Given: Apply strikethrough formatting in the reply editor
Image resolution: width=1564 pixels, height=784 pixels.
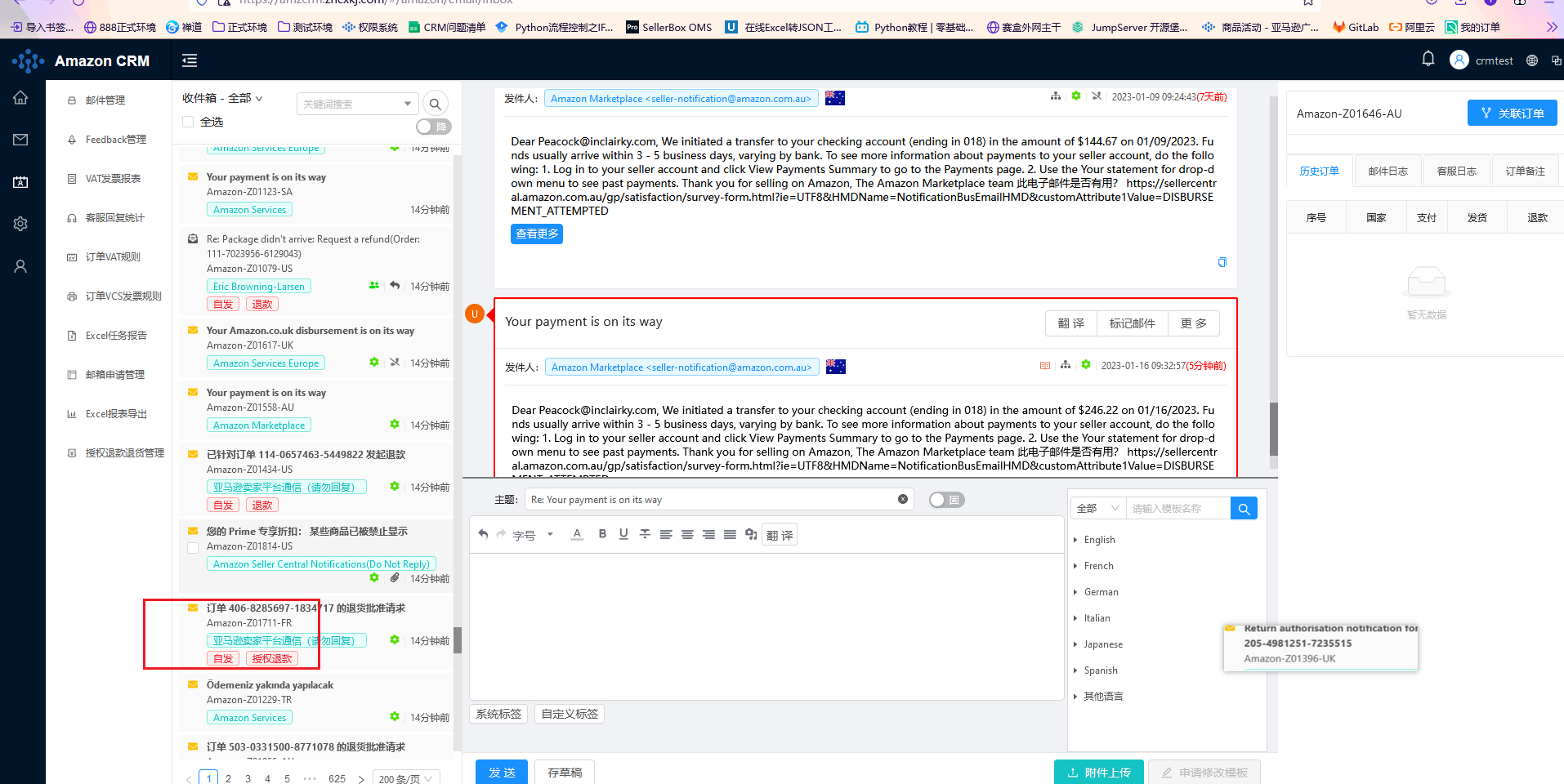Looking at the screenshot, I should point(645,534).
